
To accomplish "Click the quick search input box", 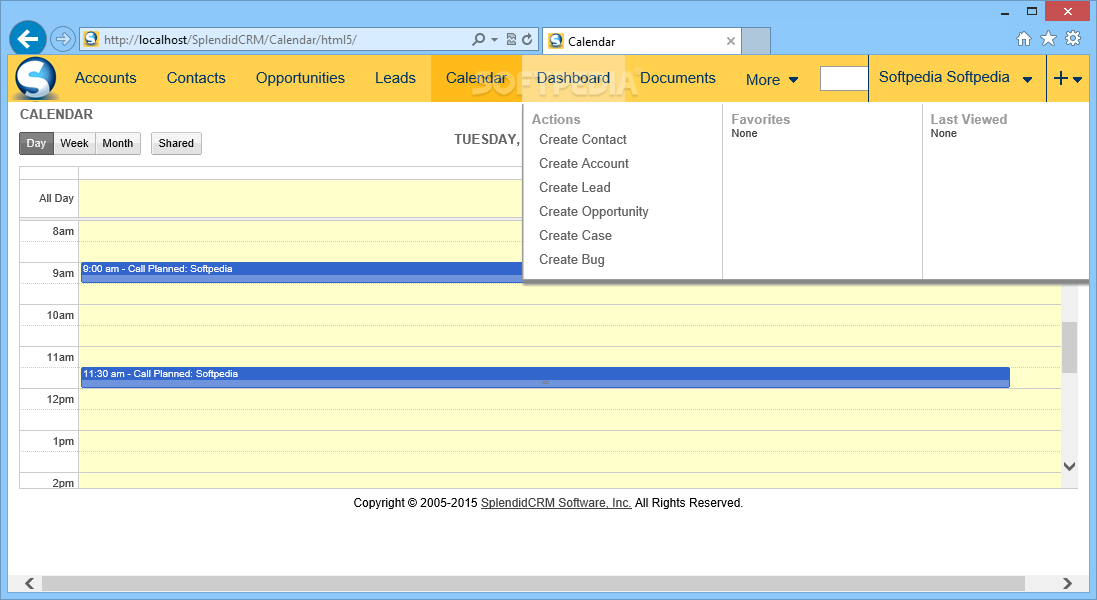I will coord(844,78).
